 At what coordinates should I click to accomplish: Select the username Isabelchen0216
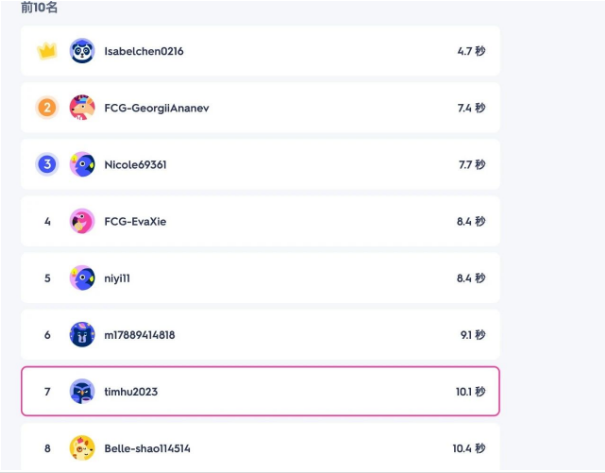click(x=144, y=51)
